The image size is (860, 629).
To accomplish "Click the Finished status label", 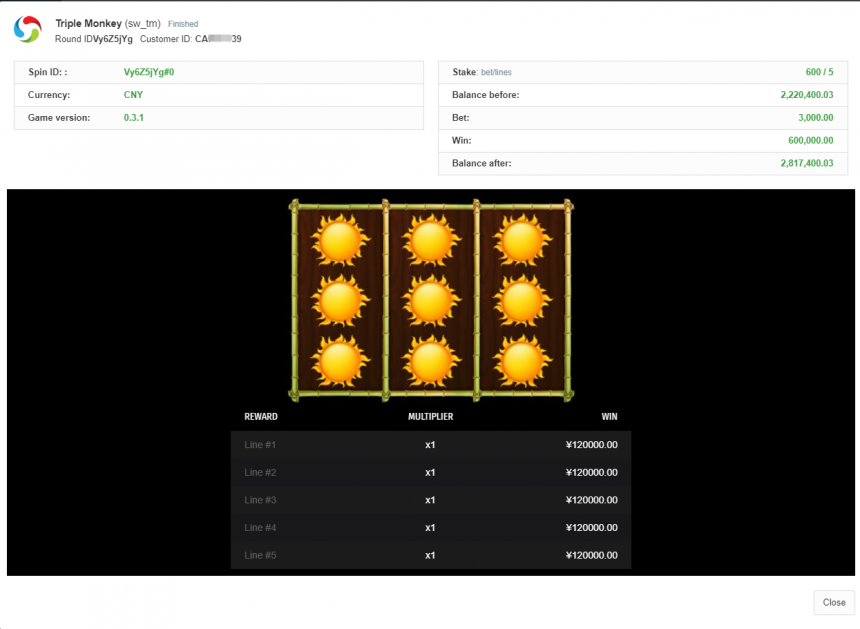I will (x=183, y=24).
